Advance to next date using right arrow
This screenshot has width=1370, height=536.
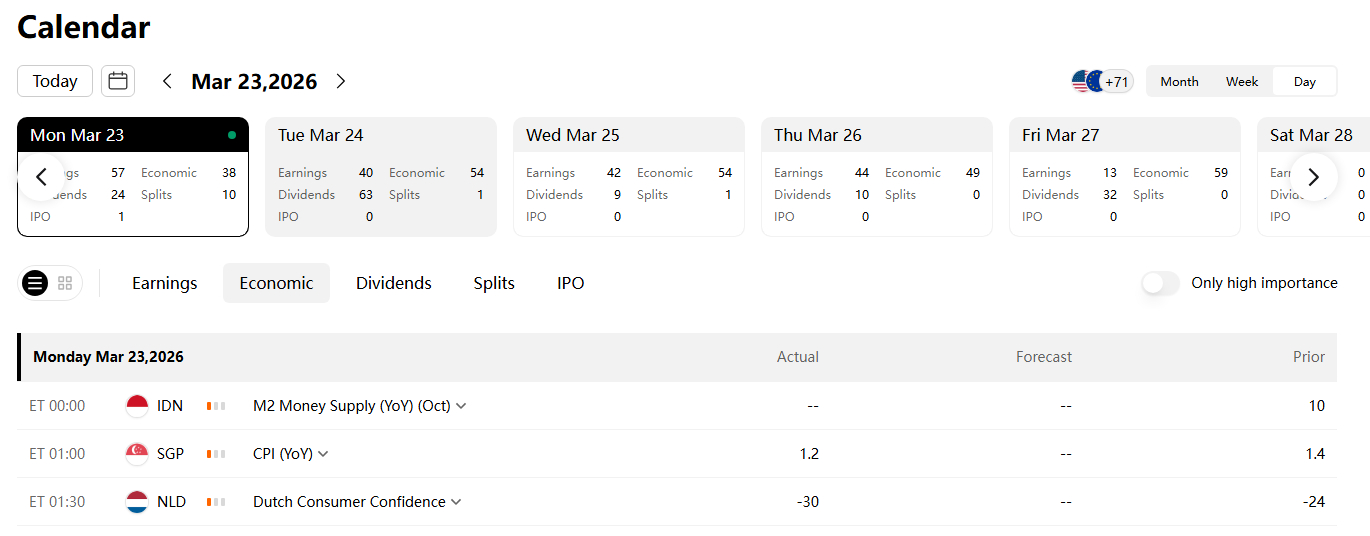click(x=341, y=81)
